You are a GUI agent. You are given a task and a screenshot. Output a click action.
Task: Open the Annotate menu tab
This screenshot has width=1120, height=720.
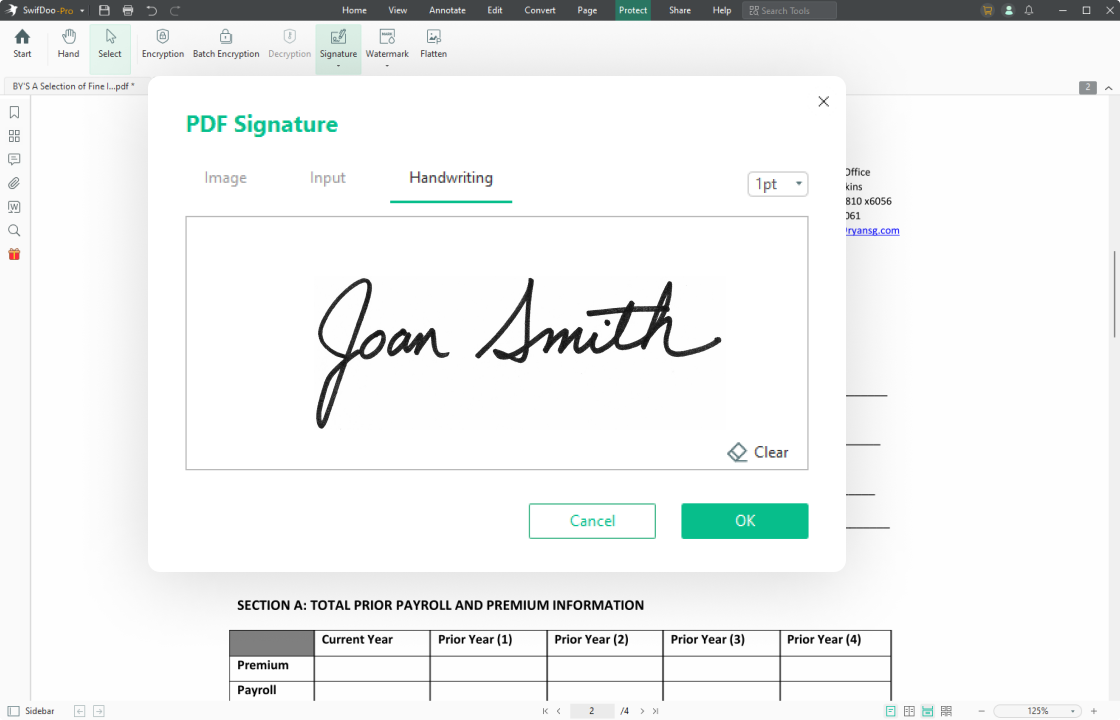pyautogui.click(x=447, y=10)
